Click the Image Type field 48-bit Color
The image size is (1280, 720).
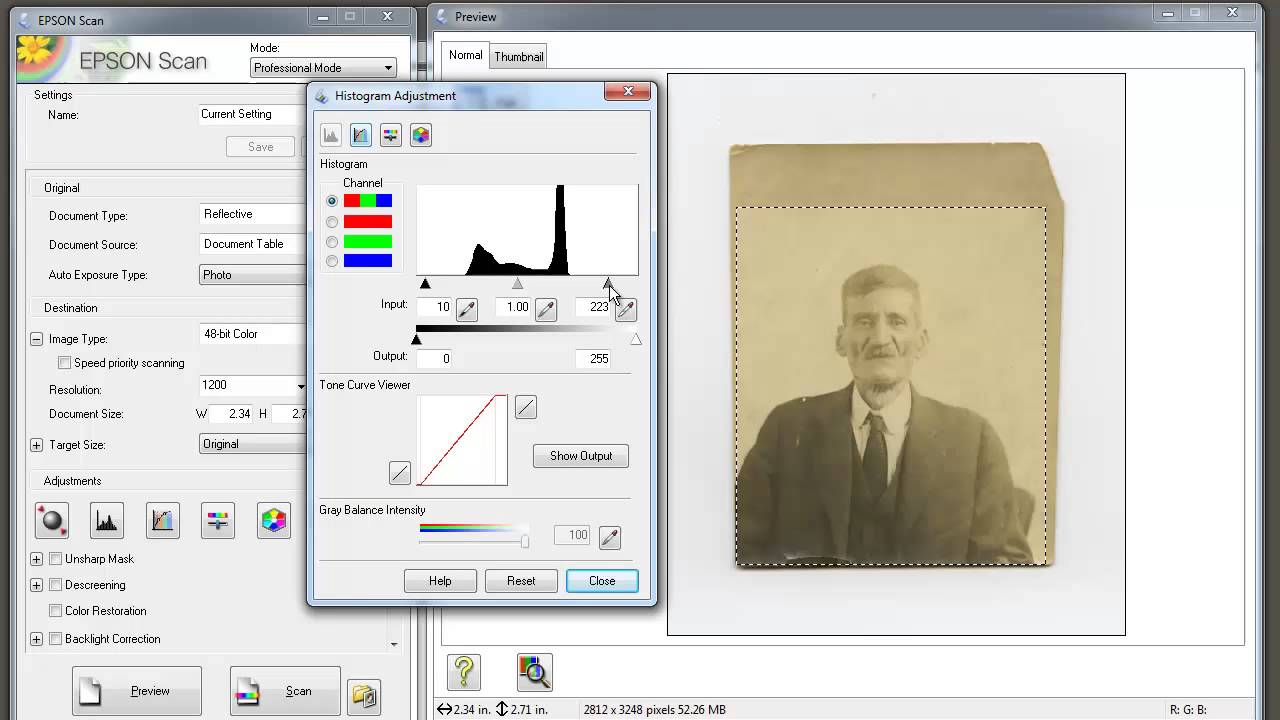253,334
